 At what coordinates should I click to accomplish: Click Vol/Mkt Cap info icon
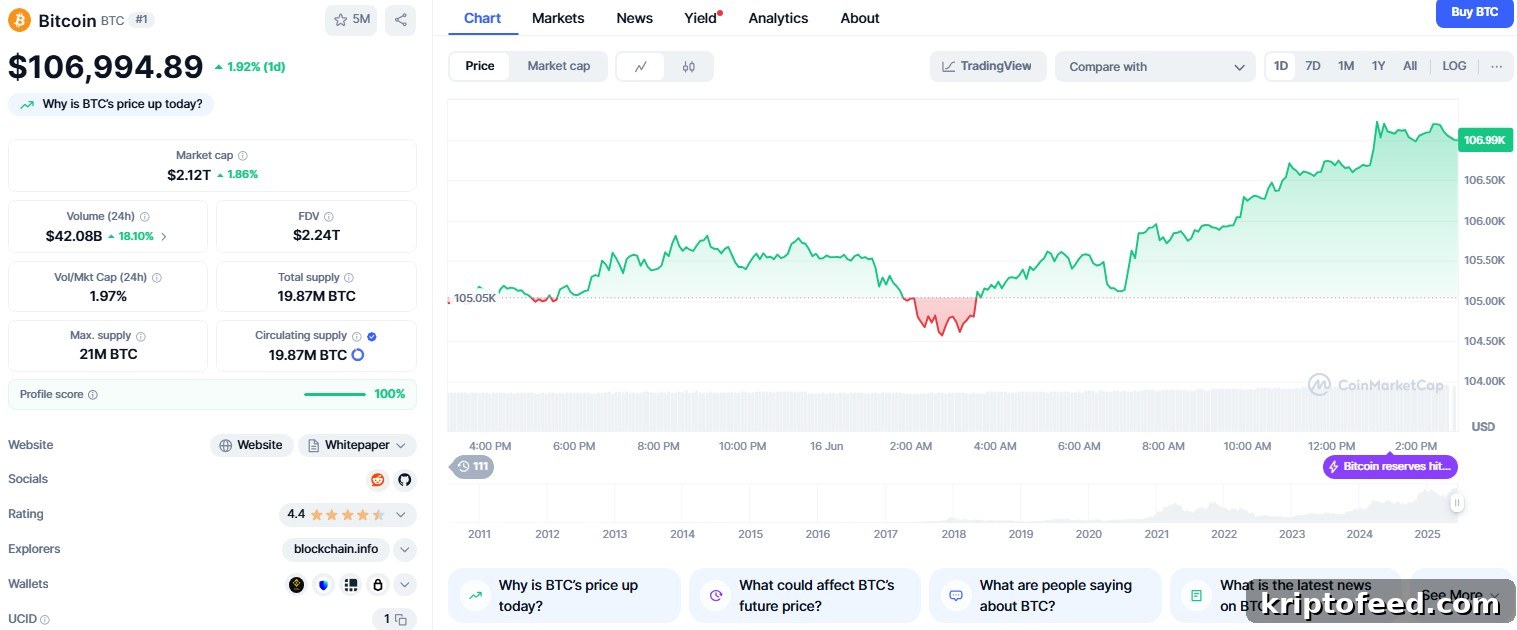pyautogui.click(x=157, y=278)
